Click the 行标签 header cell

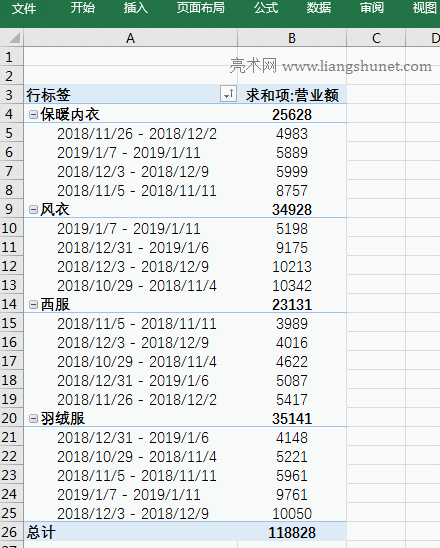[x=130, y=95]
